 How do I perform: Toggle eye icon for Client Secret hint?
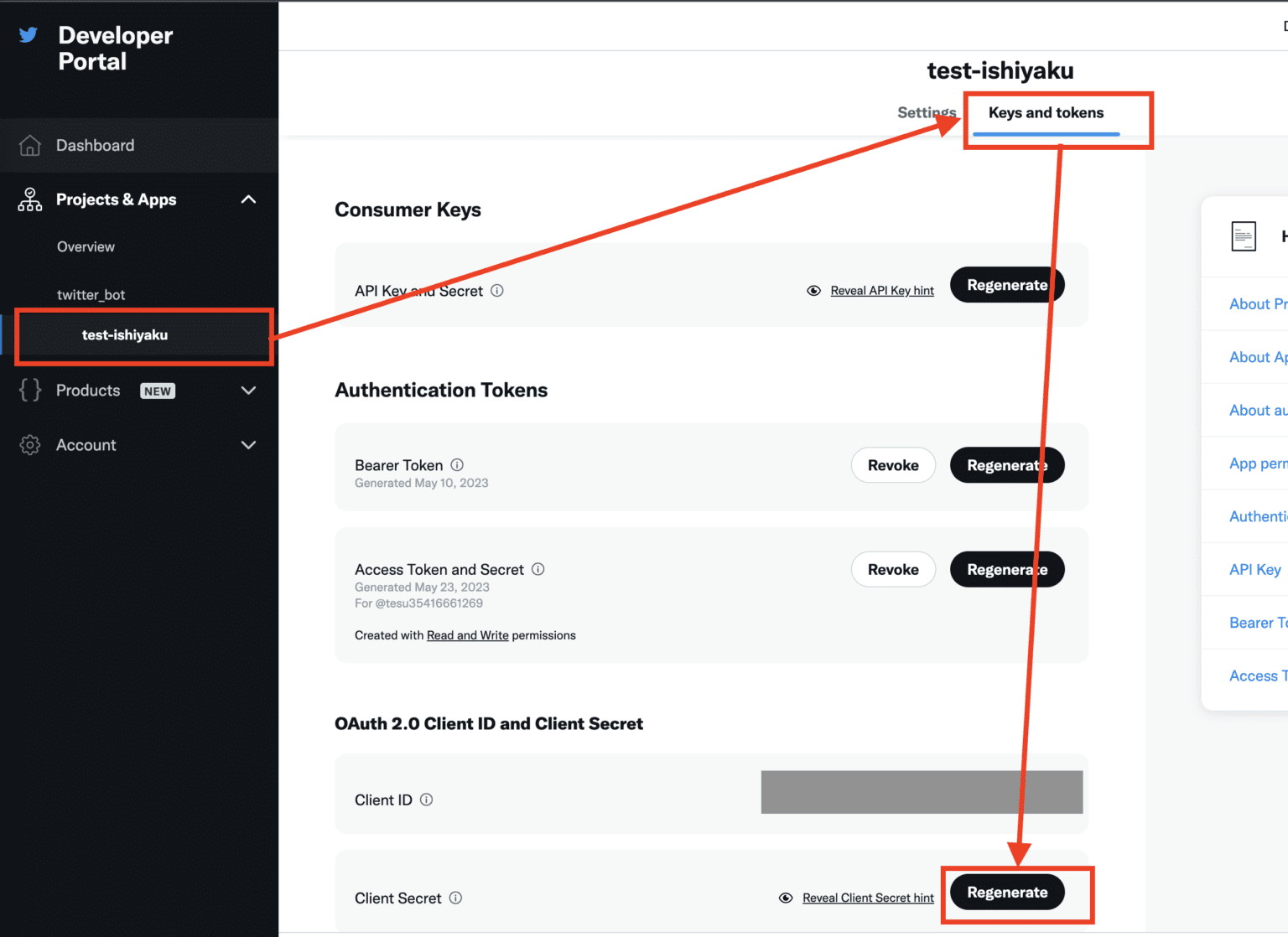click(x=786, y=898)
